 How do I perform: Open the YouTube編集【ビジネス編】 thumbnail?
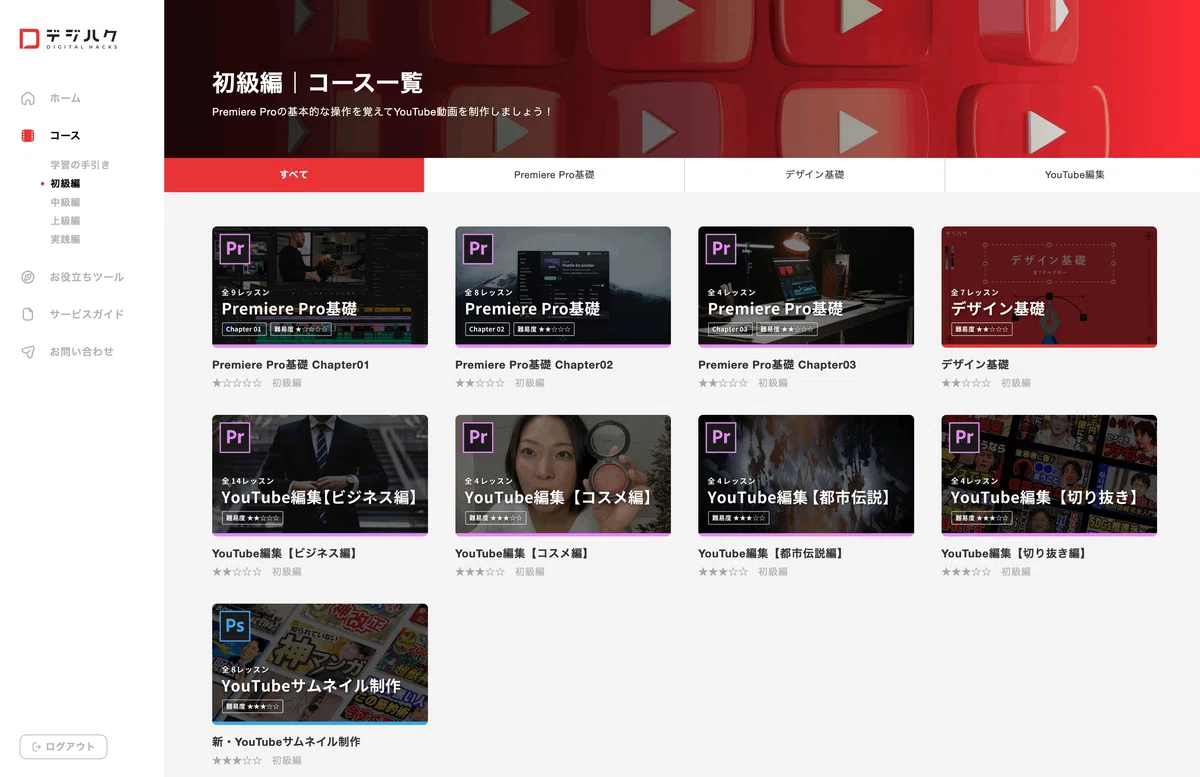320,476
